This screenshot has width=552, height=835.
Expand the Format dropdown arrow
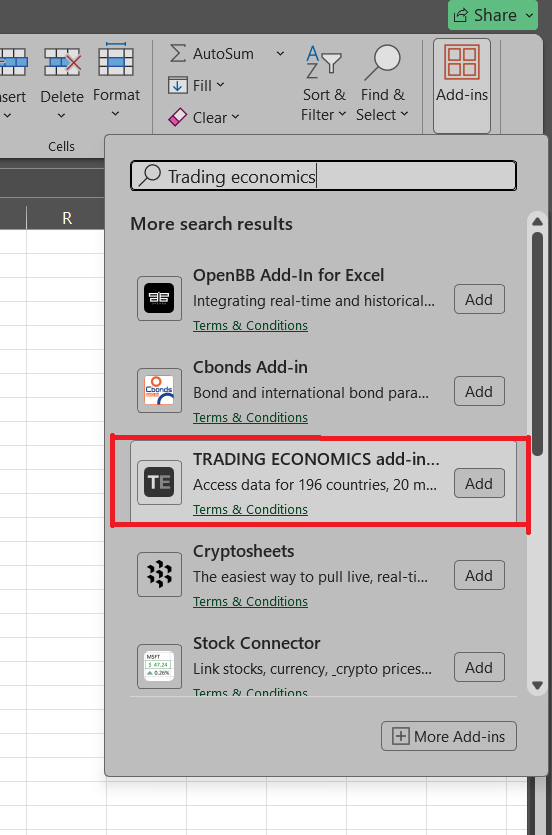click(116, 114)
